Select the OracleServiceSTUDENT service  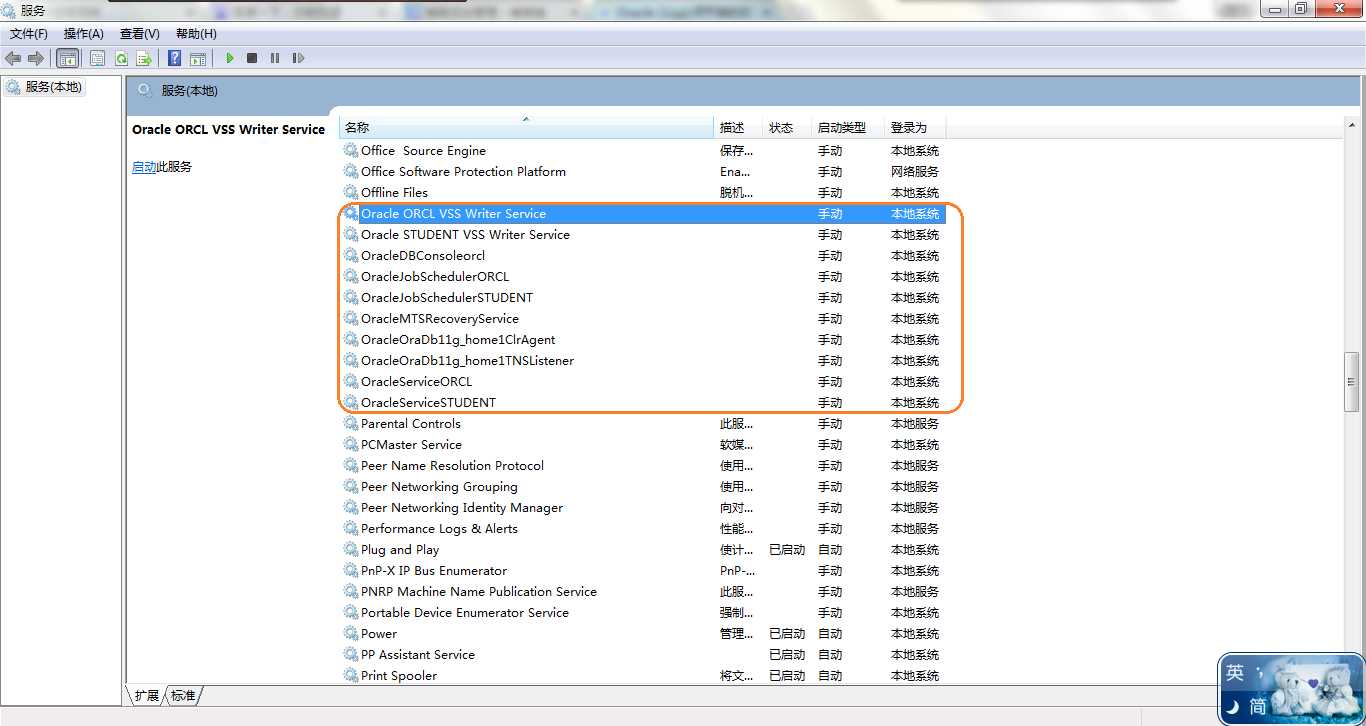(643, 402)
